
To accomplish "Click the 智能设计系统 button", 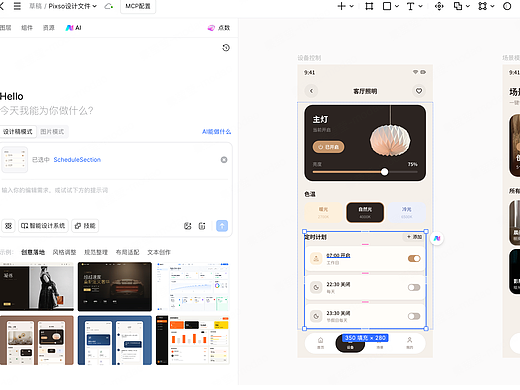I will (x=43, y=226).
